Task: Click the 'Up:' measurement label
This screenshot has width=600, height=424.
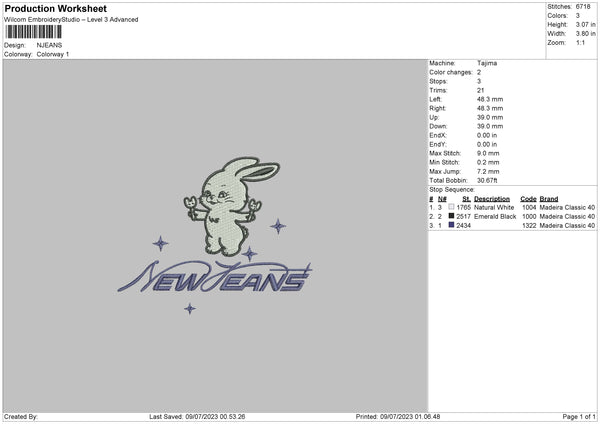Action: pos(434,117)
